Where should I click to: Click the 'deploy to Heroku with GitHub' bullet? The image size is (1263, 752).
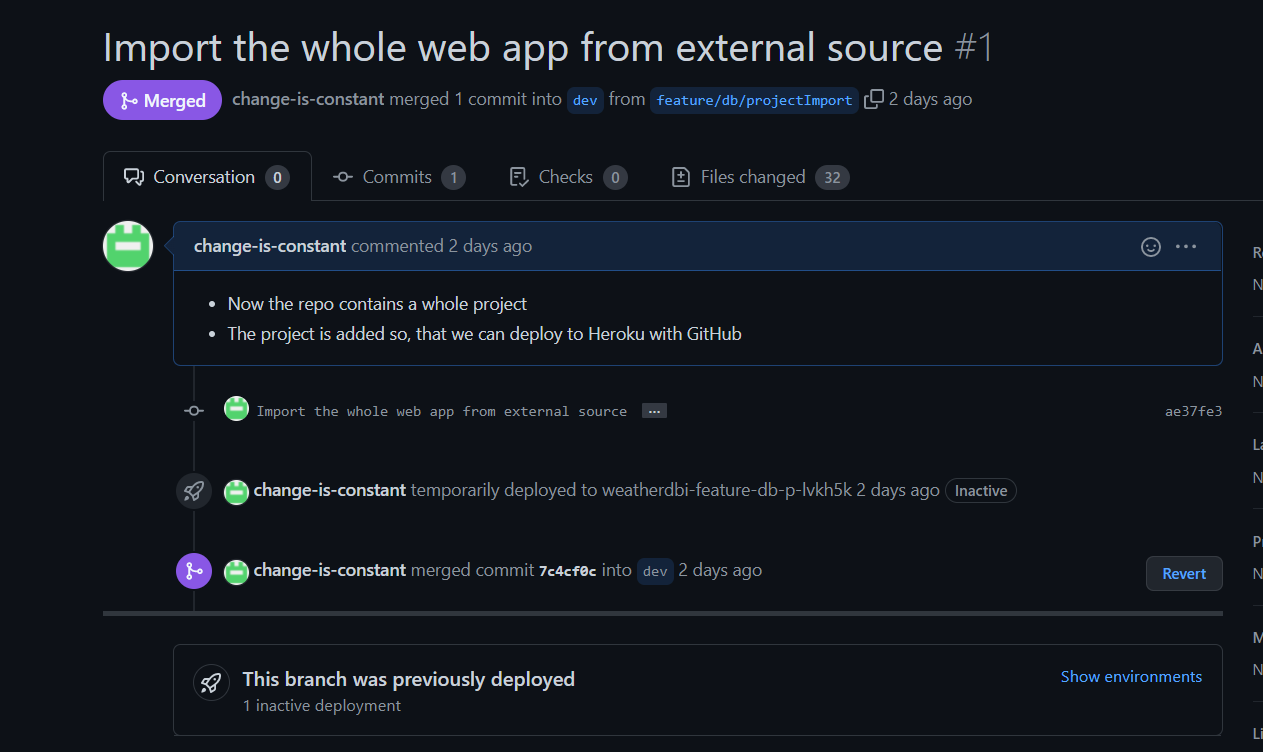485,333
